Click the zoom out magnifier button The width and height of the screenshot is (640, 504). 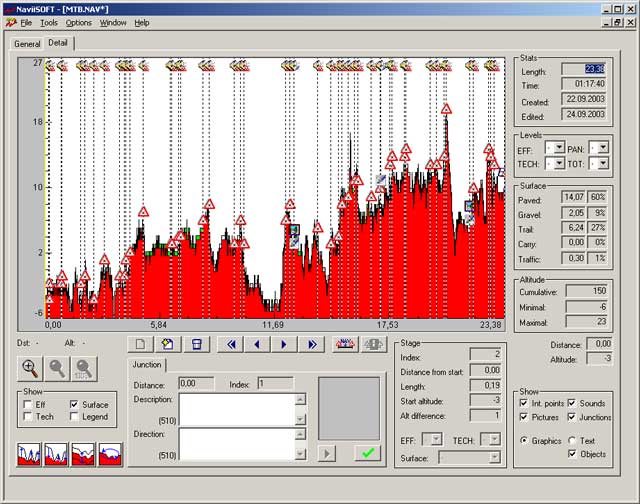[57, 368]
